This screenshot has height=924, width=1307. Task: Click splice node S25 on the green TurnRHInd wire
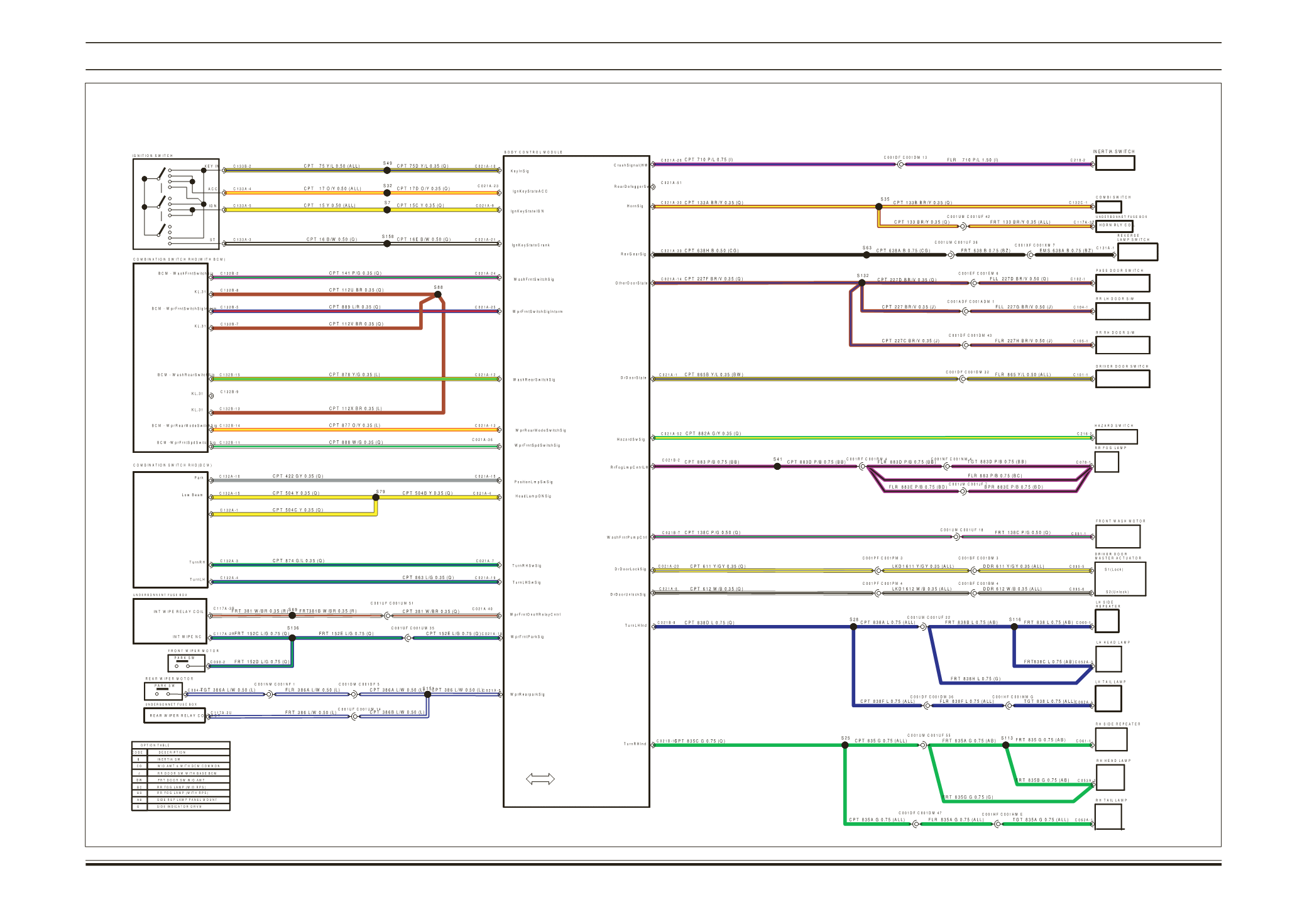(845, 745)
